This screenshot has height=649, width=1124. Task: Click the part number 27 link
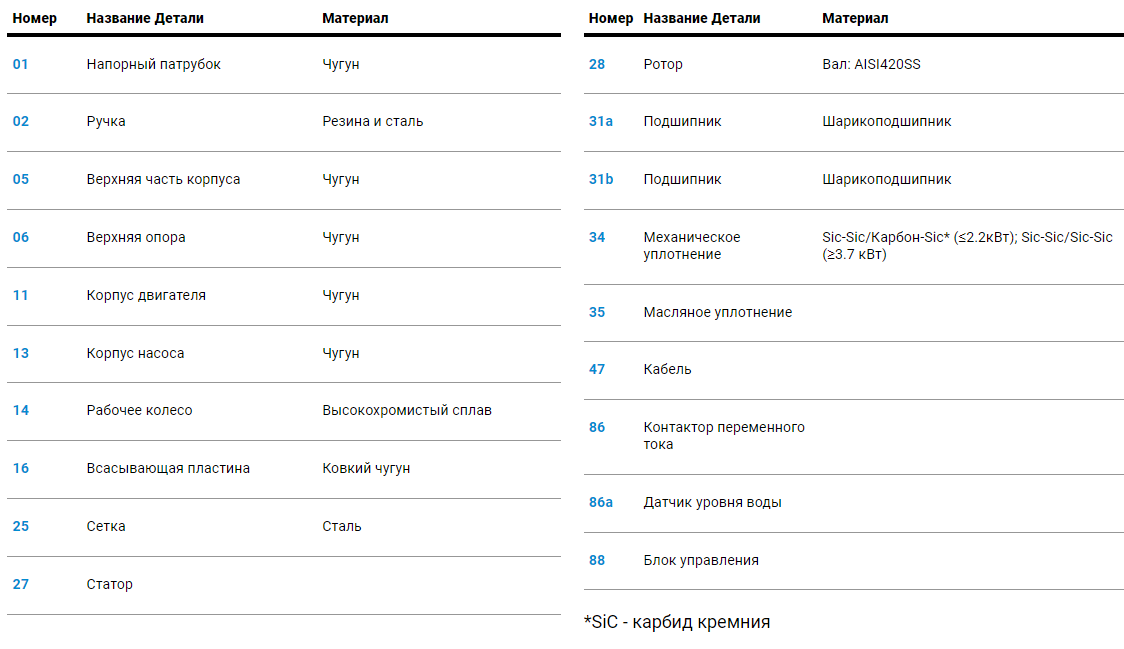coord(21,584)
